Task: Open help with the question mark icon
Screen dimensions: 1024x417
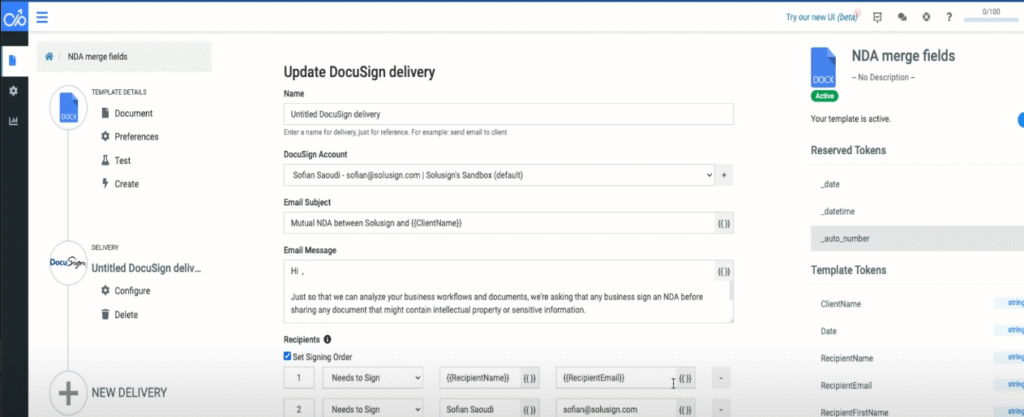Action: (x=949, y=17)
